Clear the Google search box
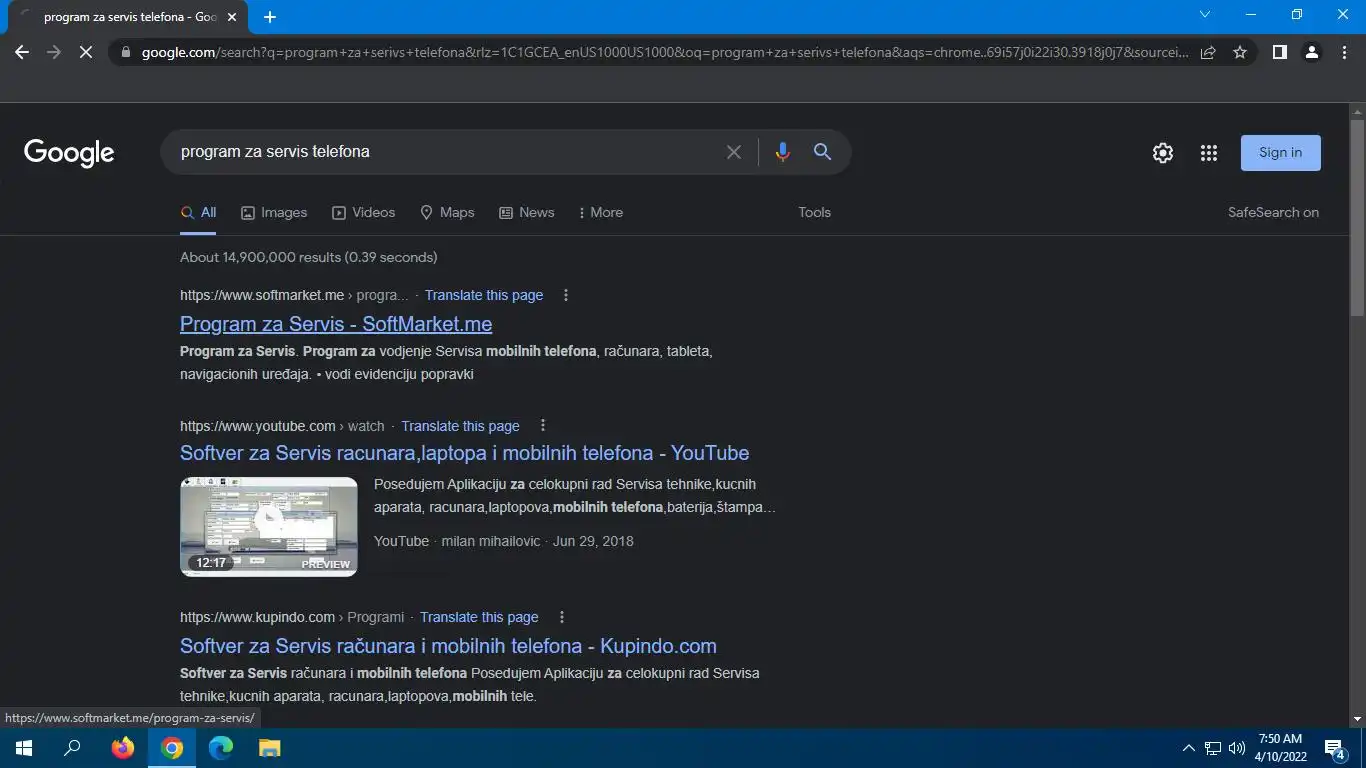 [734, 152]
